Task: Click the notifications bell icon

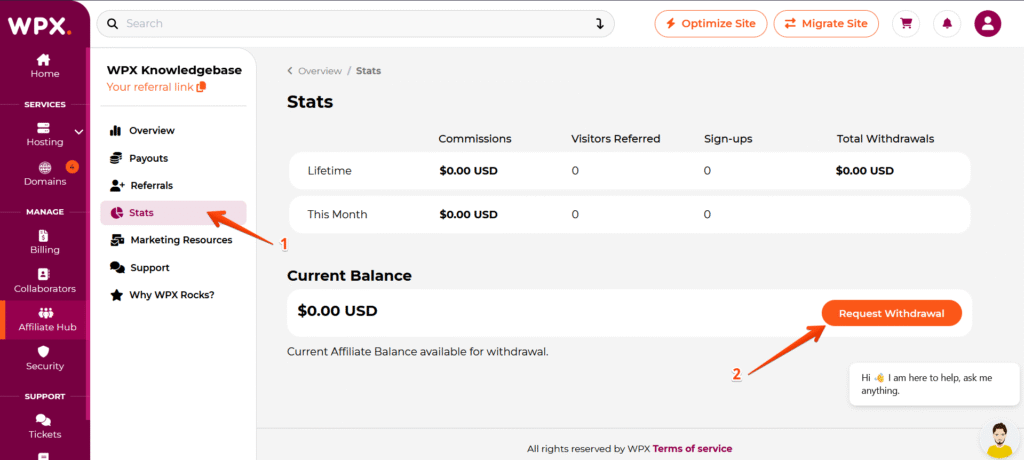Action: [947, 23]
